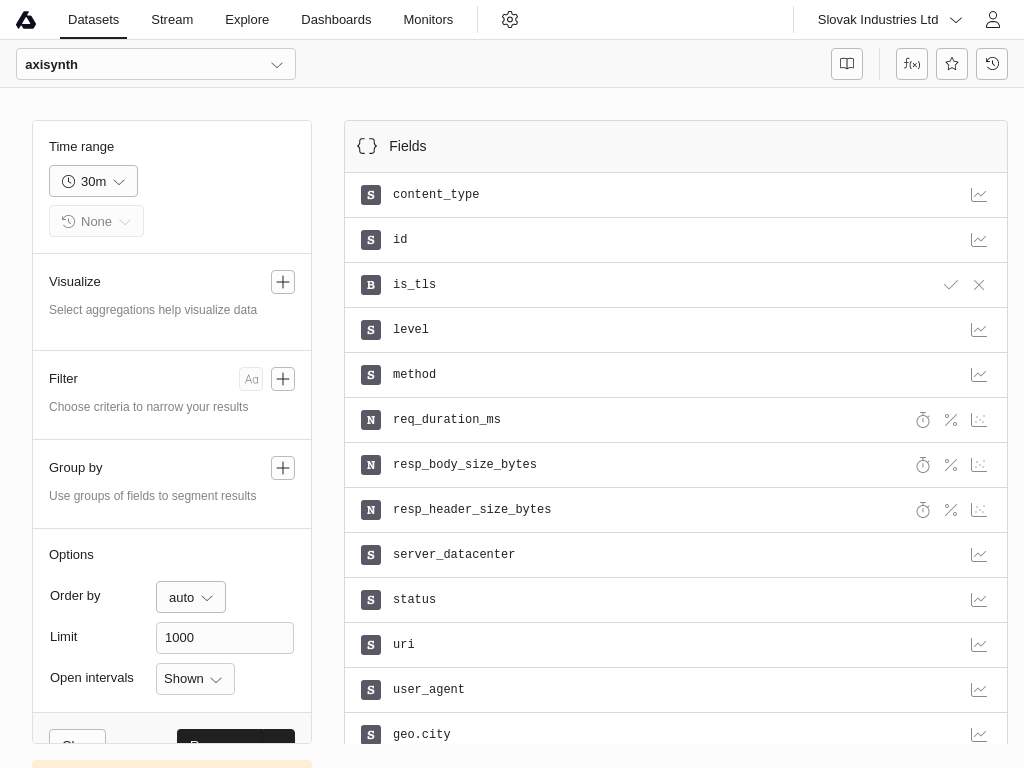Click chart icon for content_type field
The image size is (1024, 768).
979,195
